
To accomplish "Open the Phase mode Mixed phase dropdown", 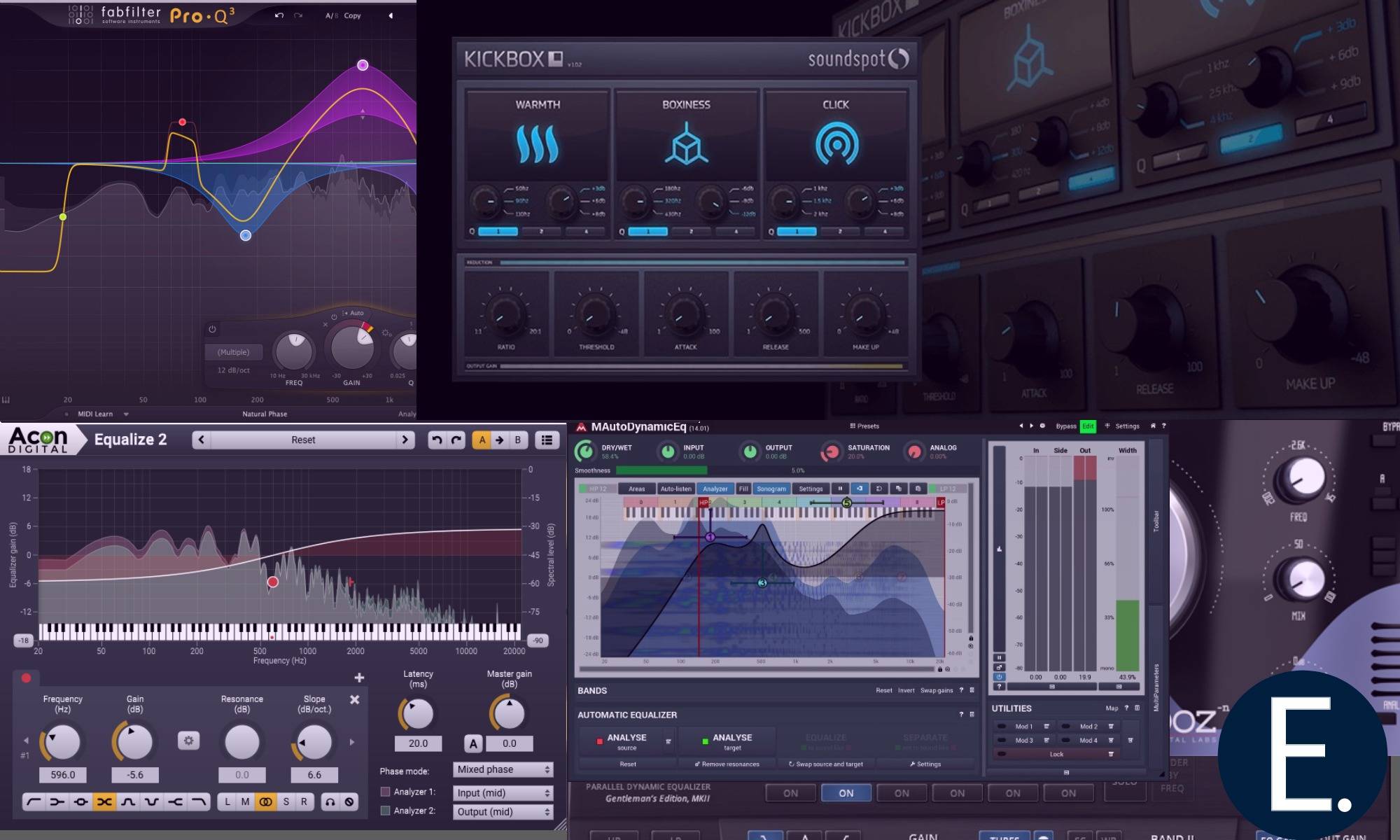I will point(503,769).
